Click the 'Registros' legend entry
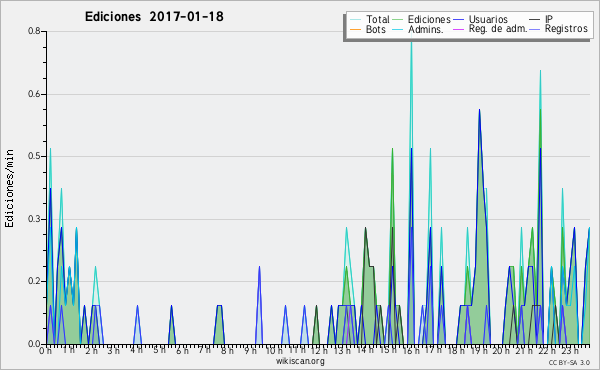 (x=559, y=29)
